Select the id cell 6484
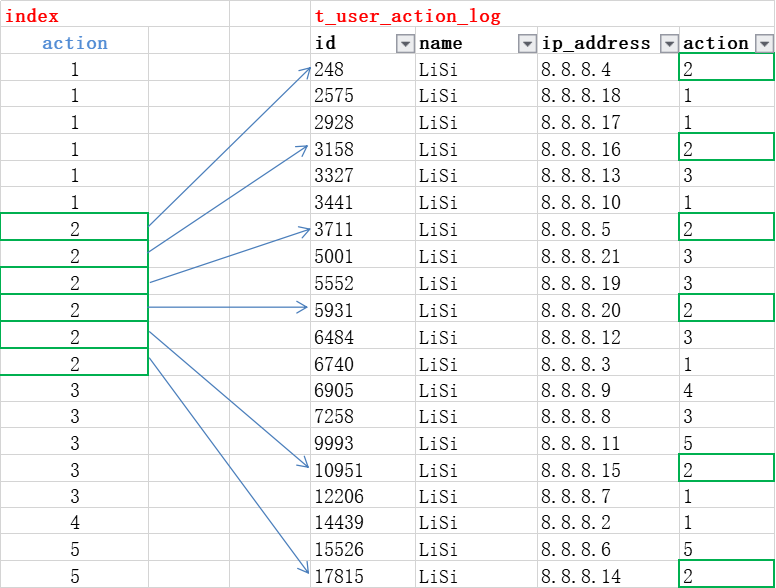This screenshot has height=588, width=776. click(363, 335)
